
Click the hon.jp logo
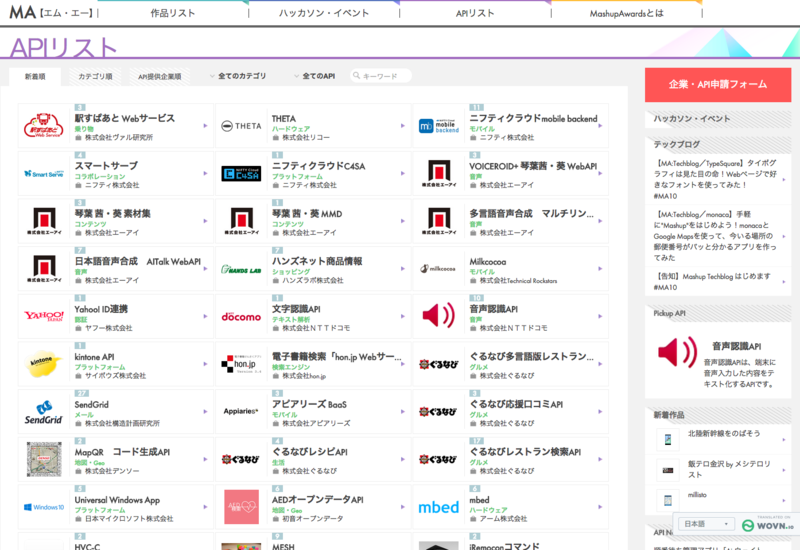[x=241, y=364]
